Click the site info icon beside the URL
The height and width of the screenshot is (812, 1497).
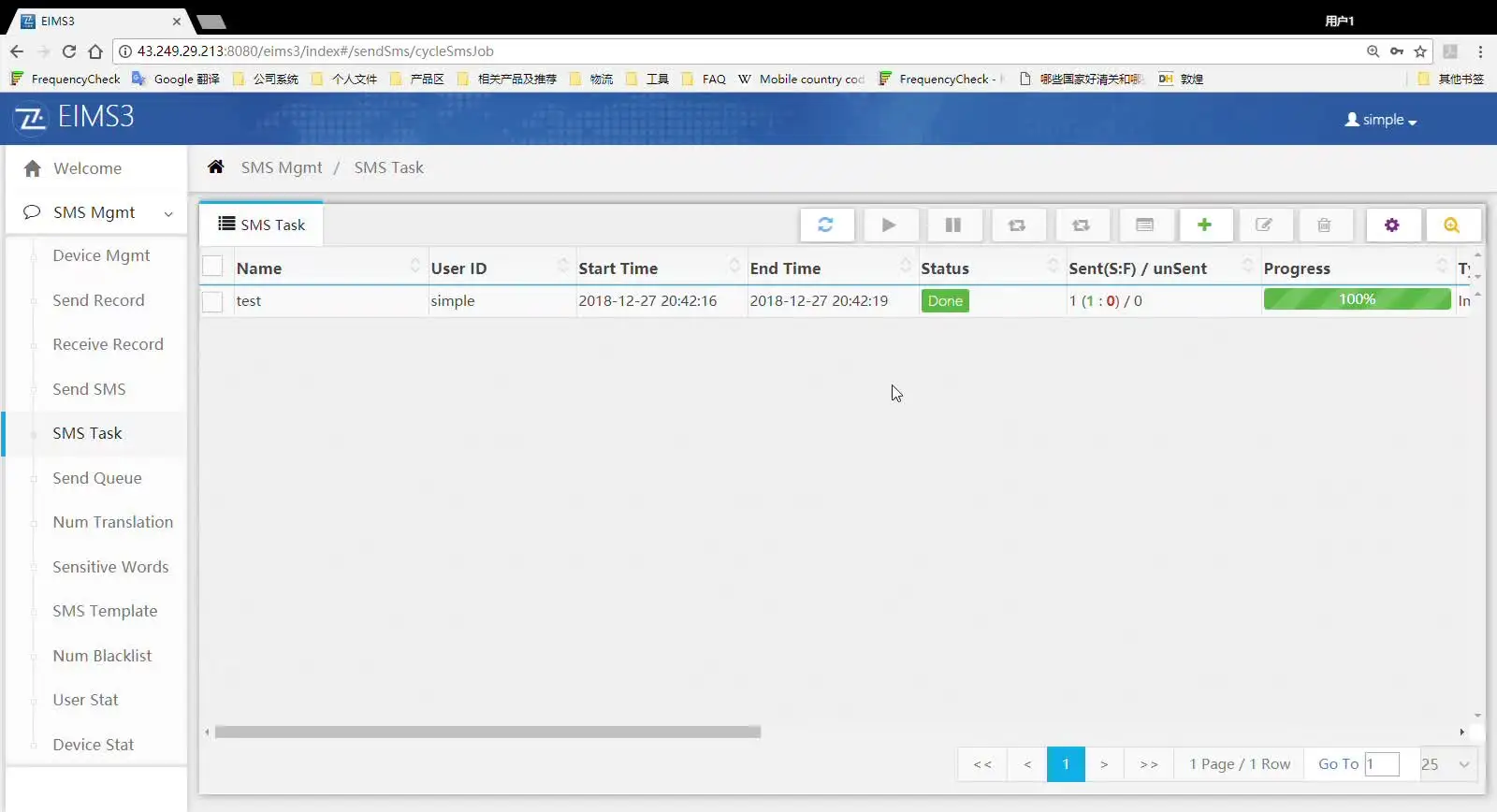125,51
